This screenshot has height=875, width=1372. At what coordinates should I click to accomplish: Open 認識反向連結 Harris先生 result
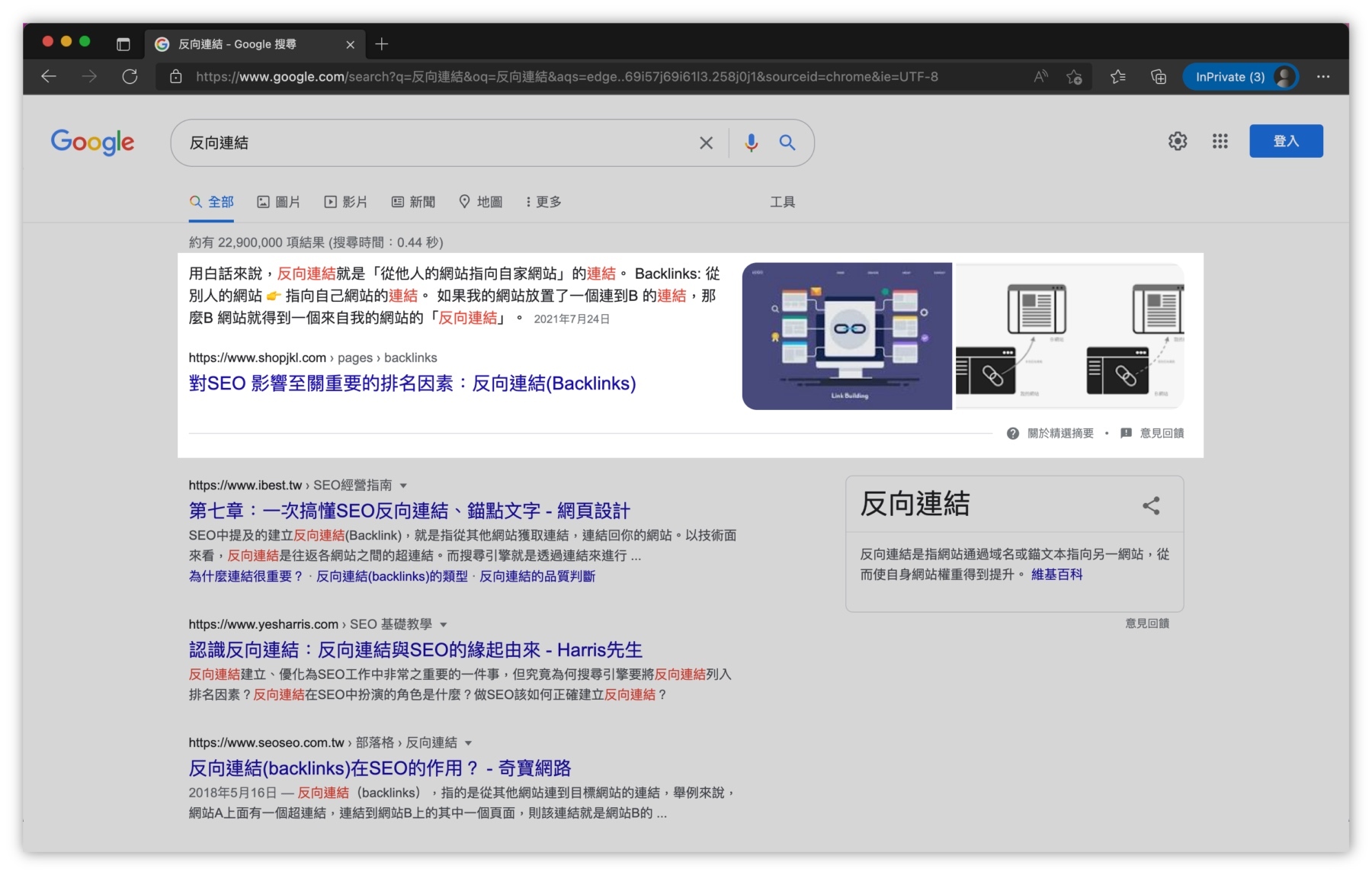click(x=415, y=650)
